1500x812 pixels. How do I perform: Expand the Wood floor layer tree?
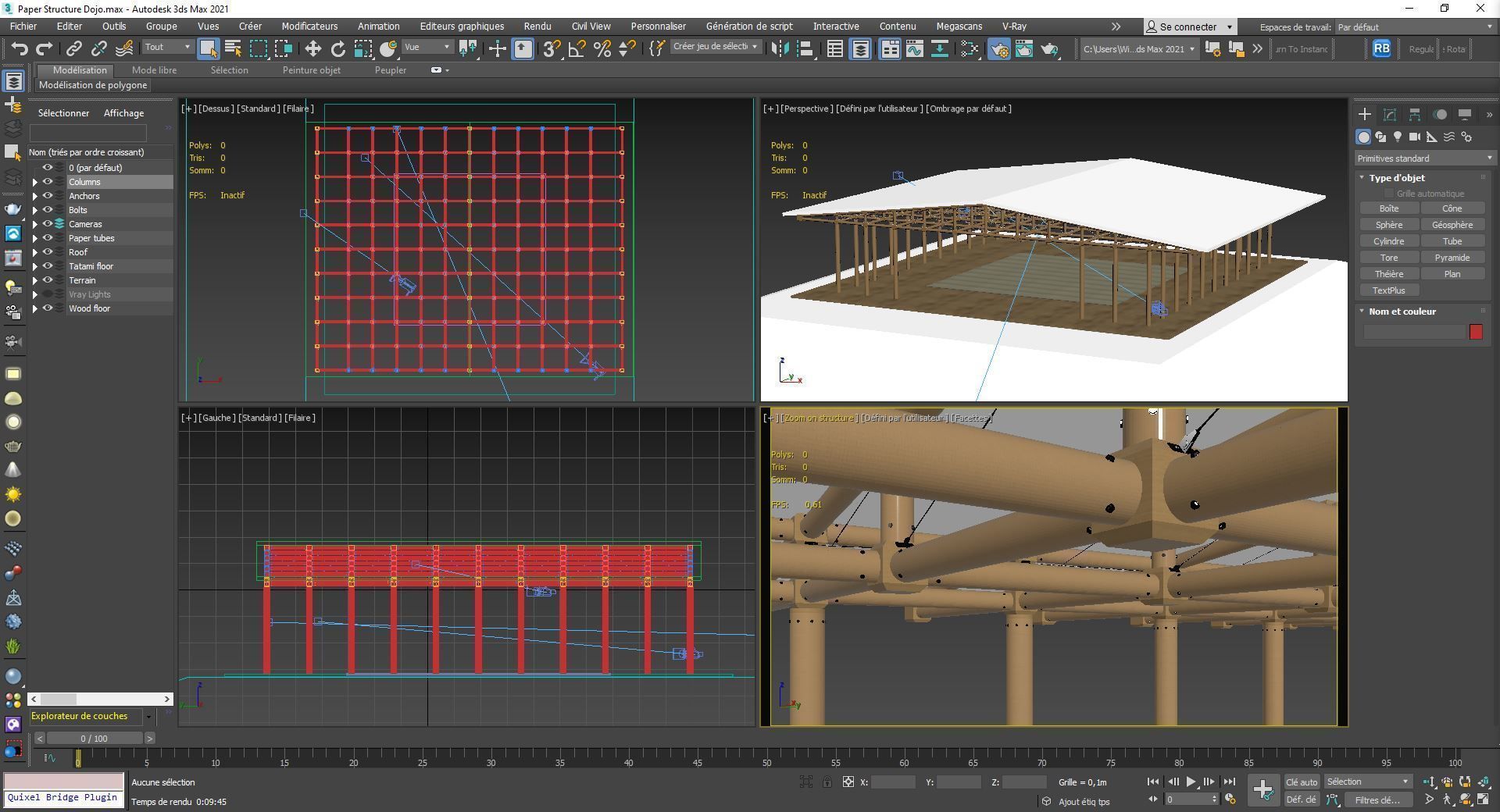(x=34, y=308)
